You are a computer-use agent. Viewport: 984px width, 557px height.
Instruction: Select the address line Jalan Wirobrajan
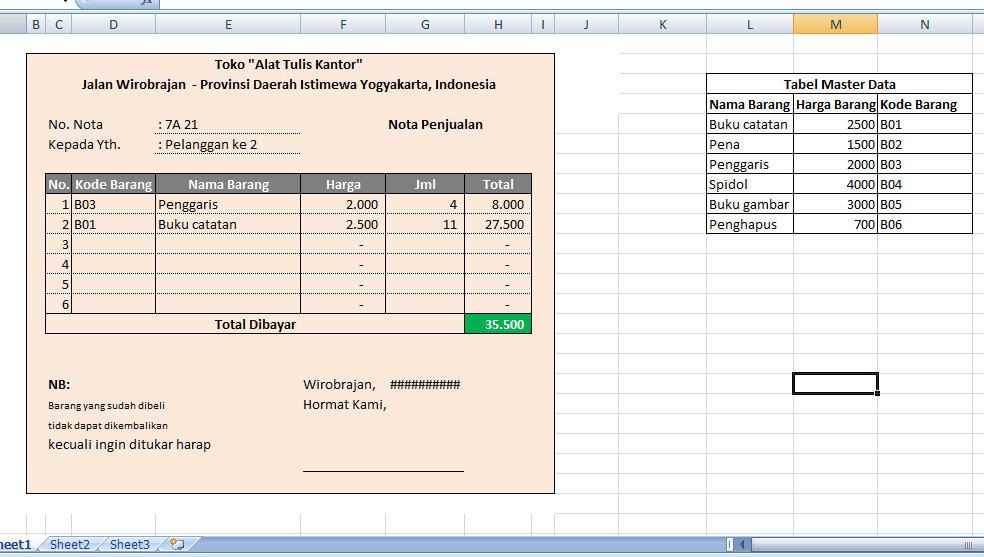(x=289, y=84)
